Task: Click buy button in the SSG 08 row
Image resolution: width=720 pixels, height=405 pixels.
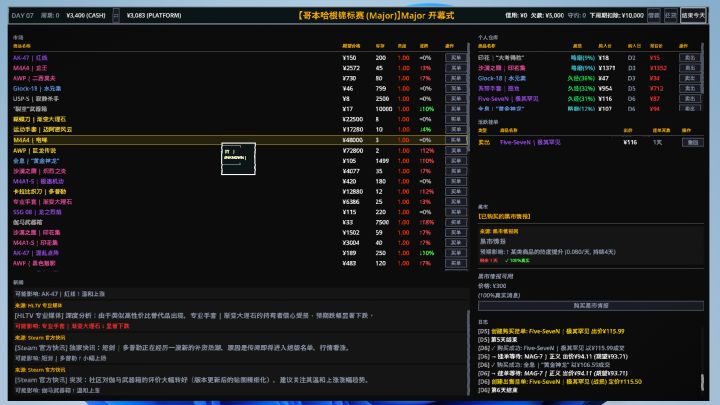Action: tap(456, 212)
